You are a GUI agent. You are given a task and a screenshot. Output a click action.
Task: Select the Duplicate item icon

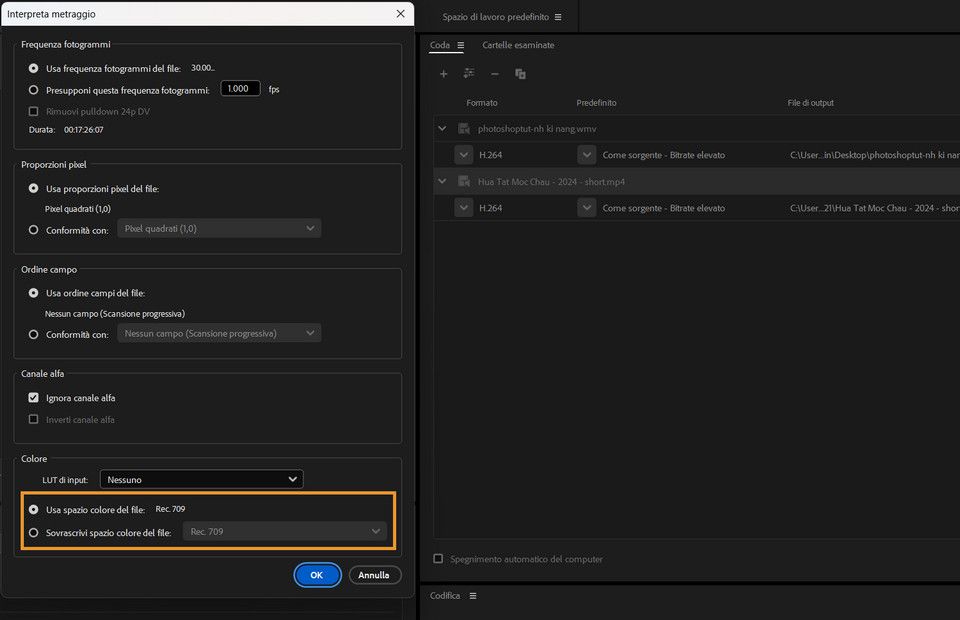[x=519, y=73]
